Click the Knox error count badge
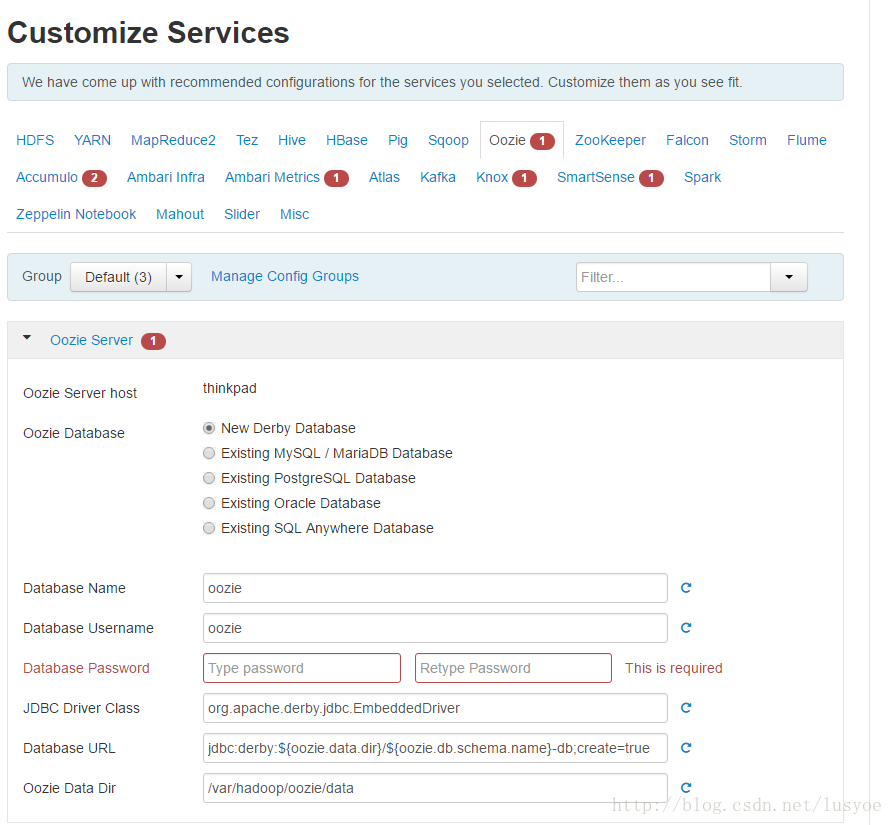This screenshot has width=893, height=825. point(524,178)
